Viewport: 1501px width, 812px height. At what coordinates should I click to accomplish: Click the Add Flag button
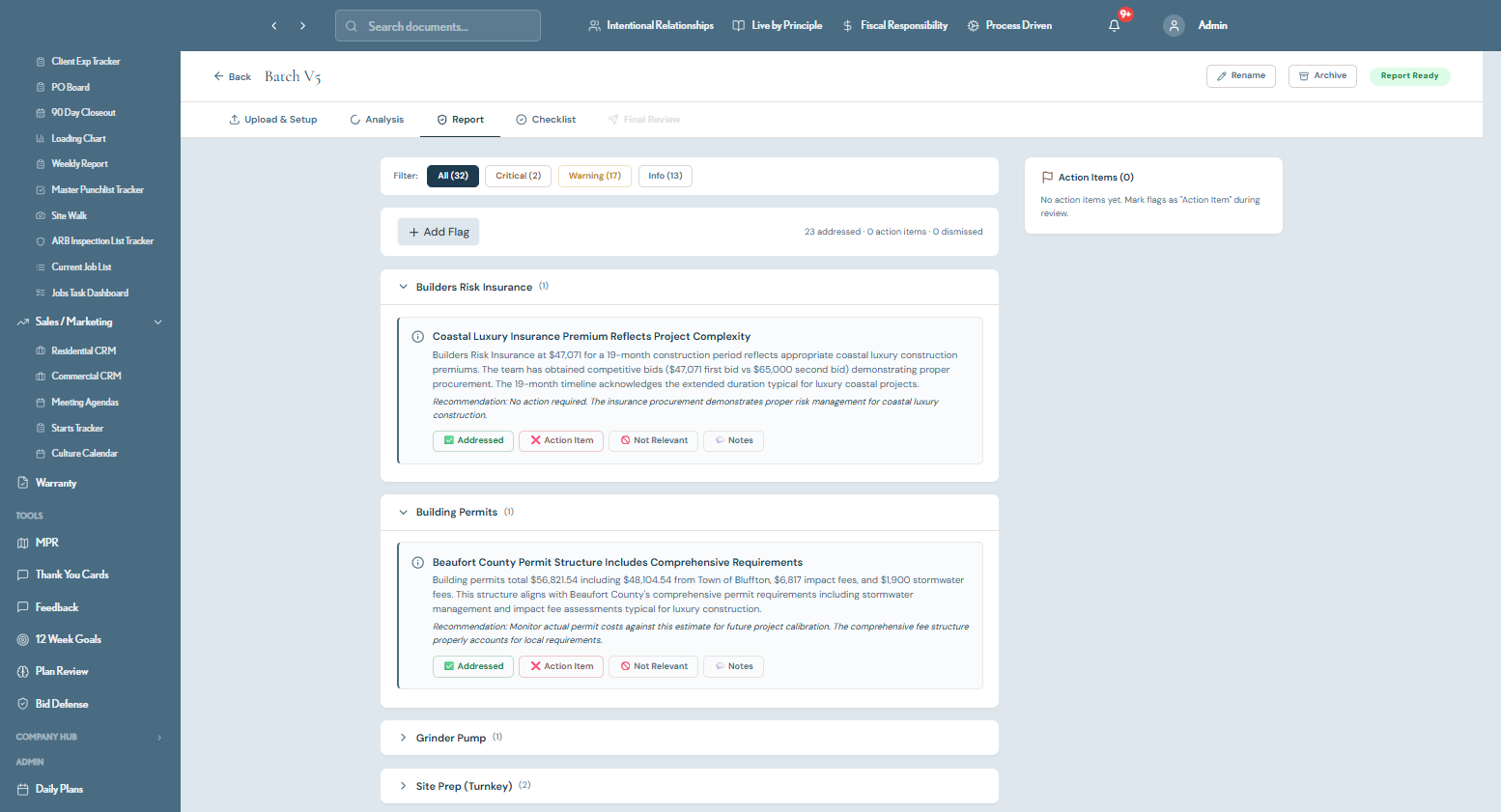(439, 232)
